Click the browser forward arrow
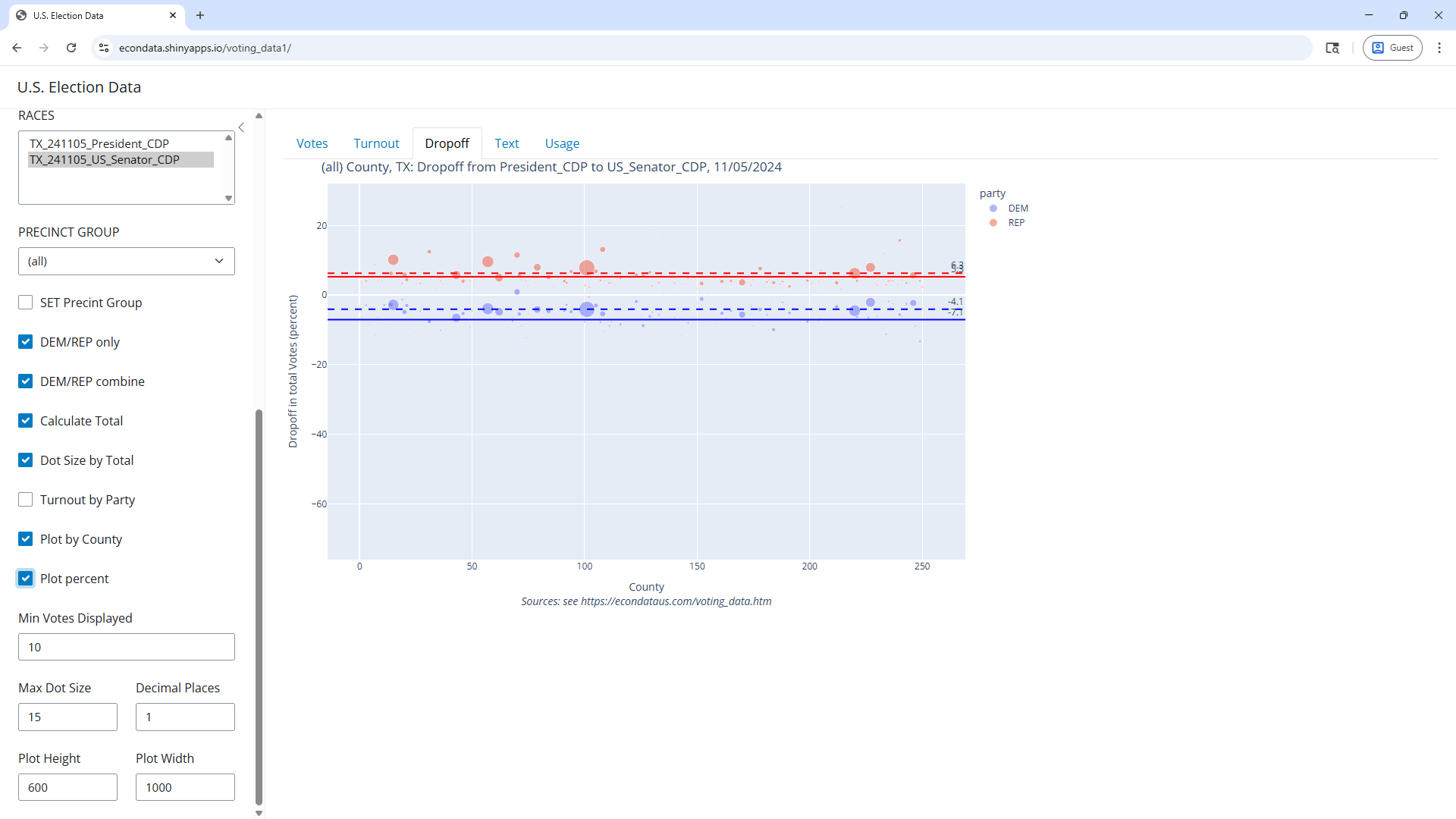This screenshot has height=819, width=1456. [x=44, y=48]
